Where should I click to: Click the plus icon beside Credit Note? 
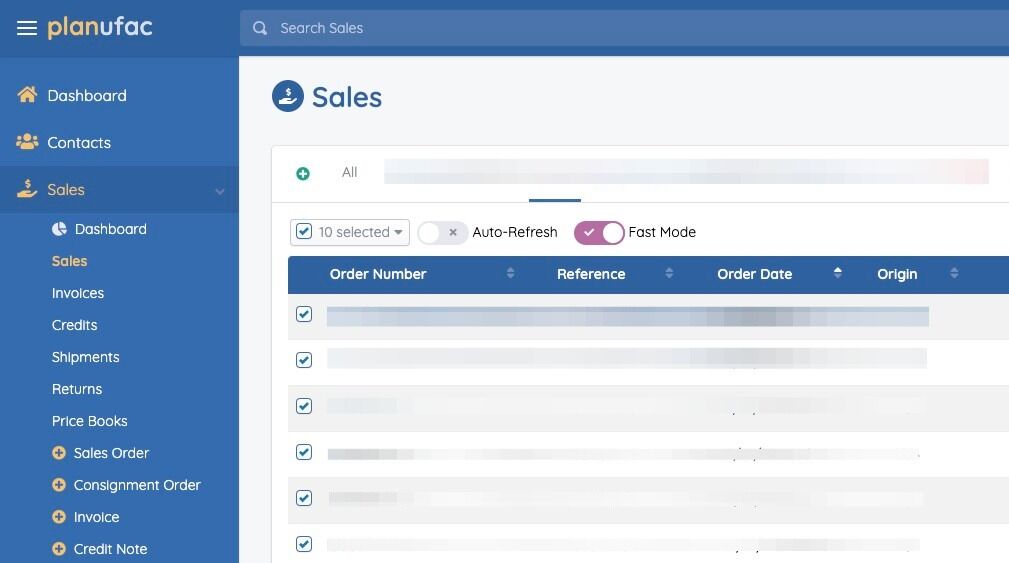click(59, 549)
